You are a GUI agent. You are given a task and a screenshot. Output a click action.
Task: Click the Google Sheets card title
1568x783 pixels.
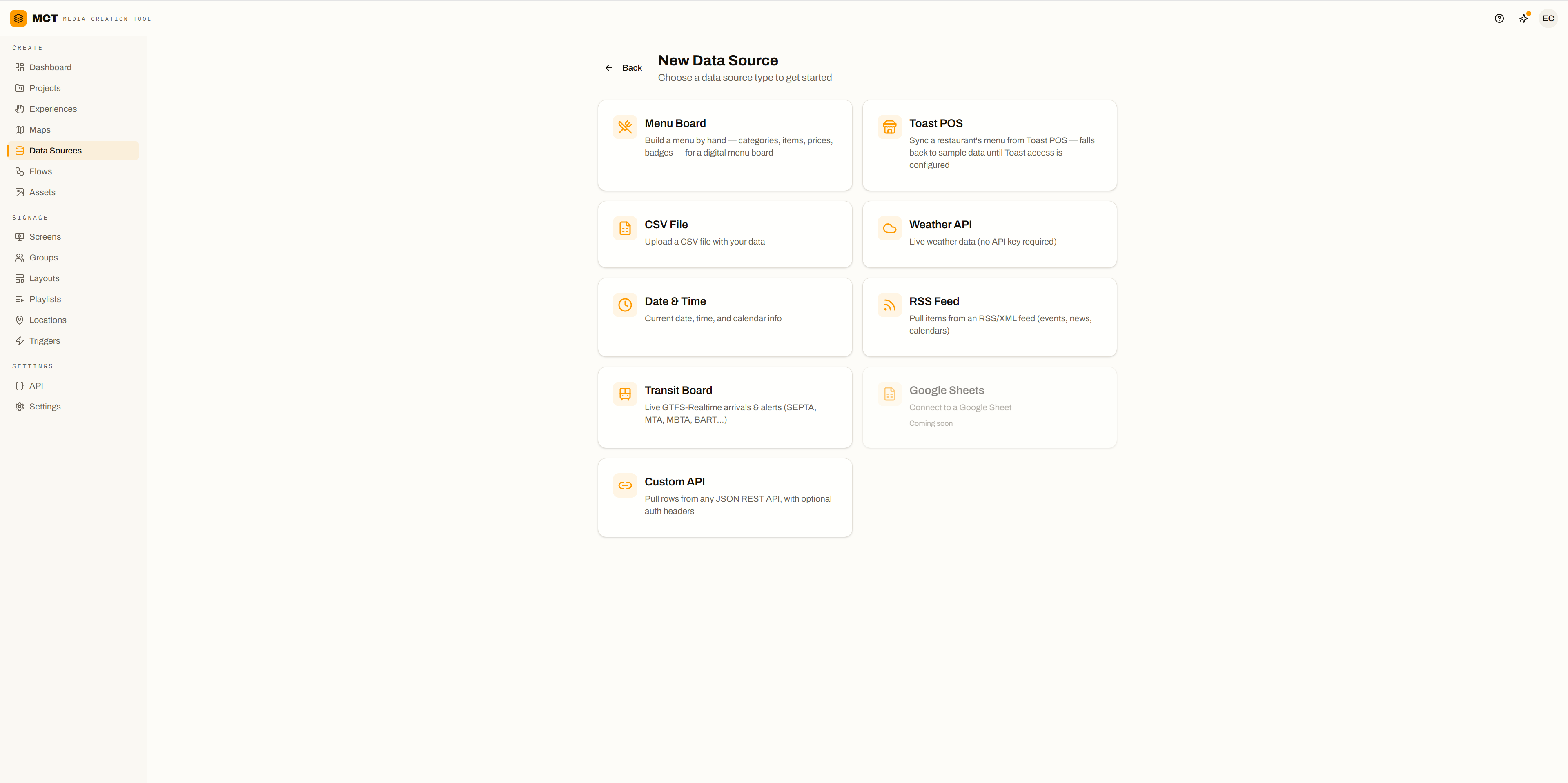pyautogui.click(x=947, y=390)
